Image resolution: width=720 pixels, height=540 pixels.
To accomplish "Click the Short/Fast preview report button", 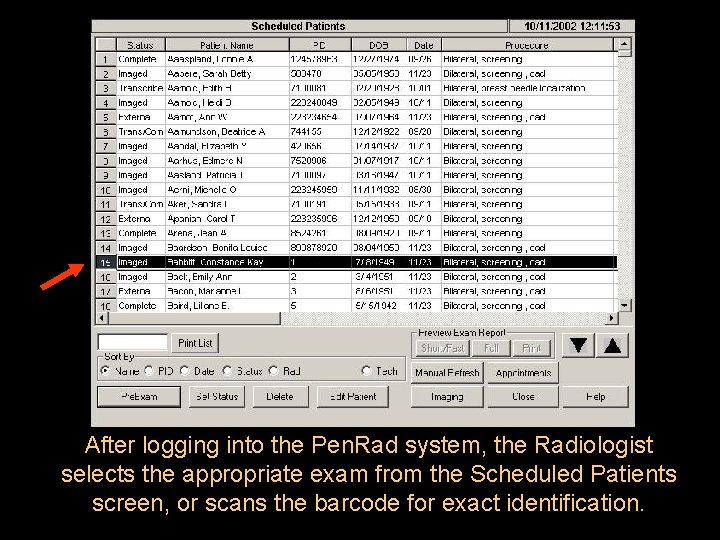I will coord(443,349).
